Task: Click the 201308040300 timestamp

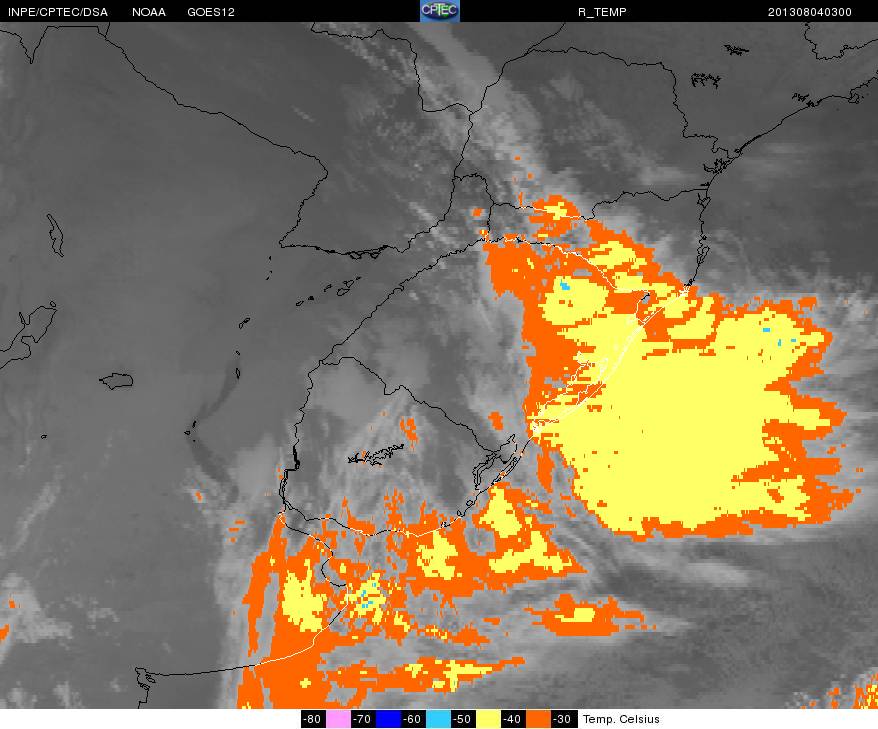Action: [810, 12]
